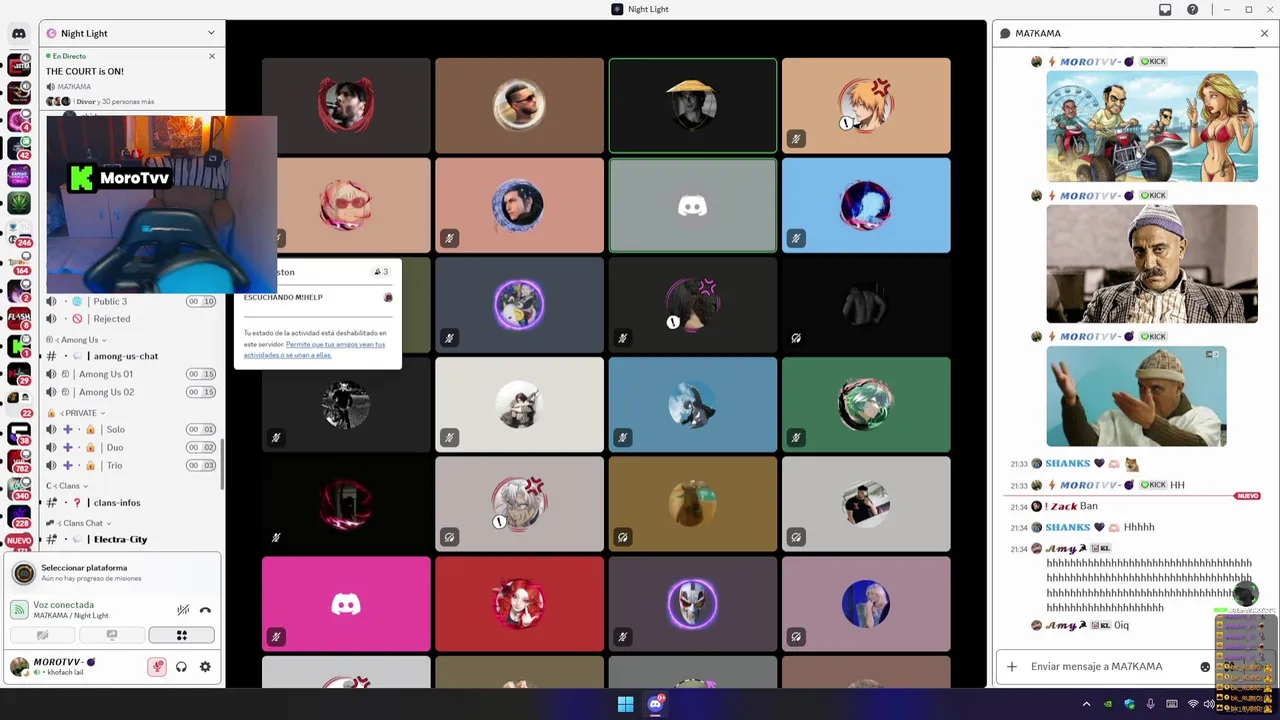The width and height of the screenshot is (1280, 720).
Task: Open GTA beach image in chat
Action: click(x=1152, y=127)
